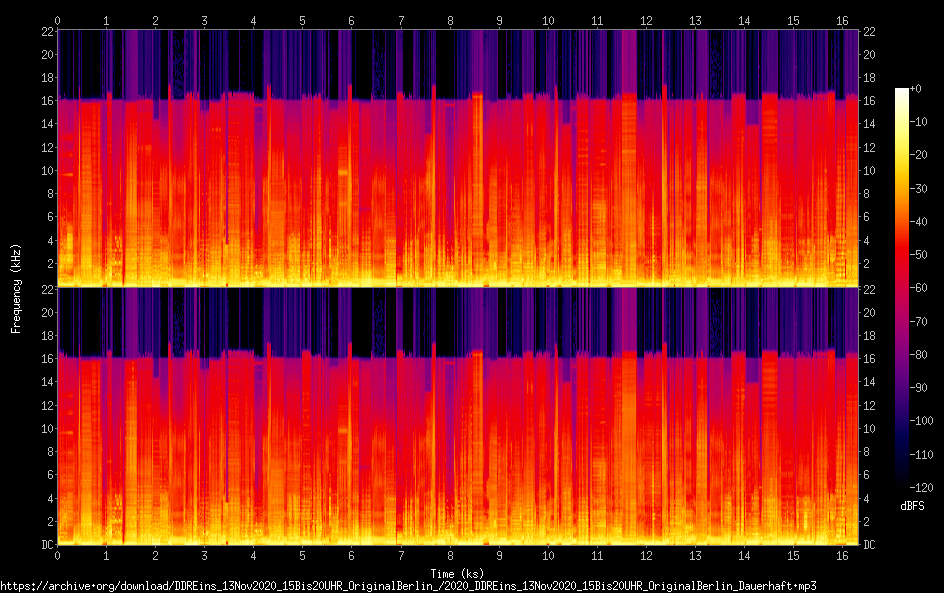Click the "0" tick label on the top time axis
This screenshot has width=944, height=593.
click(x=57, y=21)
